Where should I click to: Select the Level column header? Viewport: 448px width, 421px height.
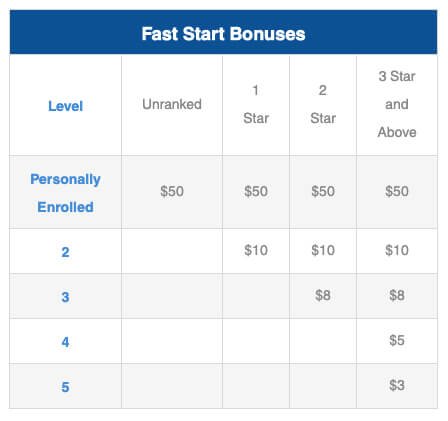65,106
